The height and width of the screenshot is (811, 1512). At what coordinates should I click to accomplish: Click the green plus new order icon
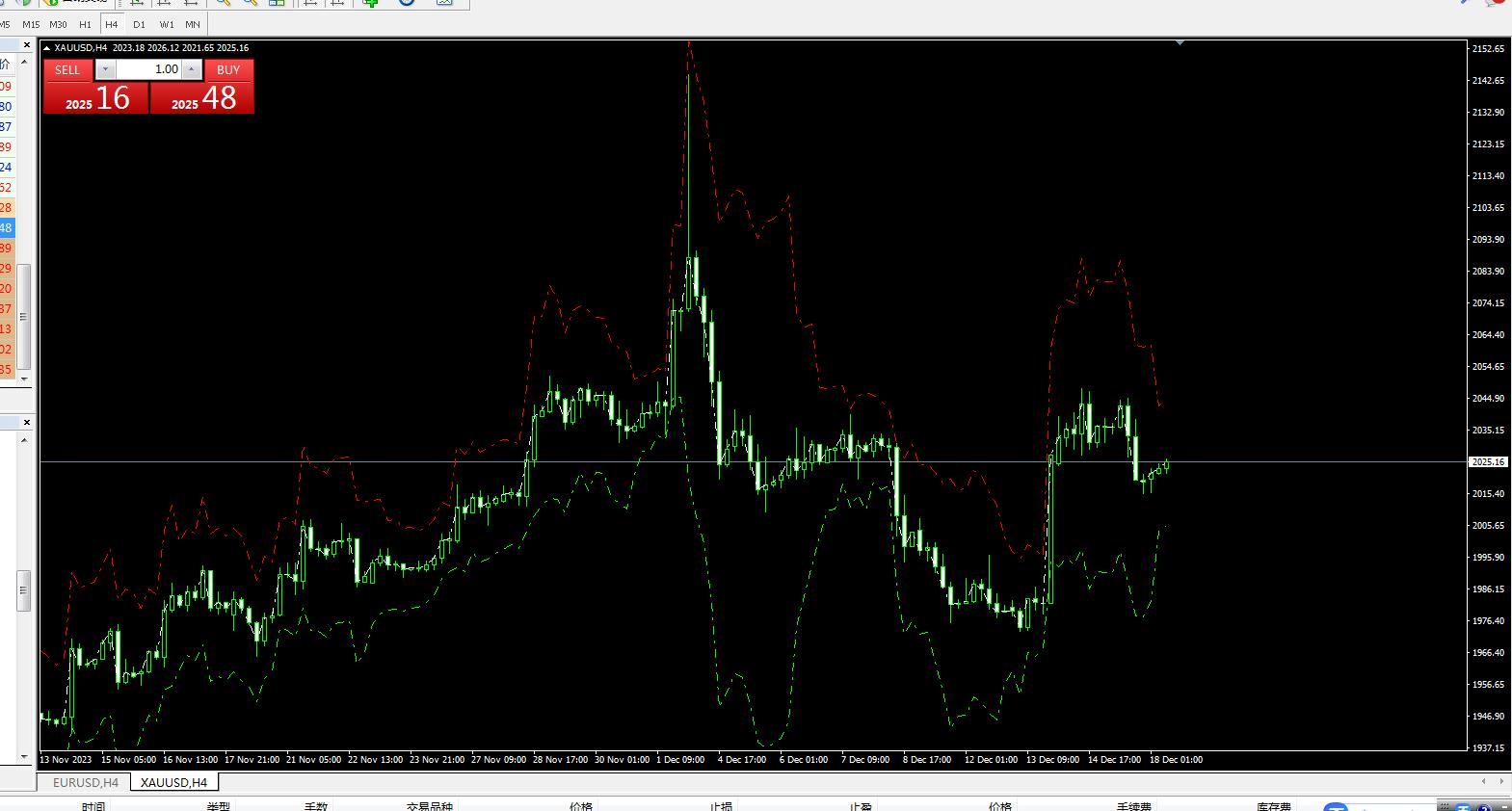[370, 3]
